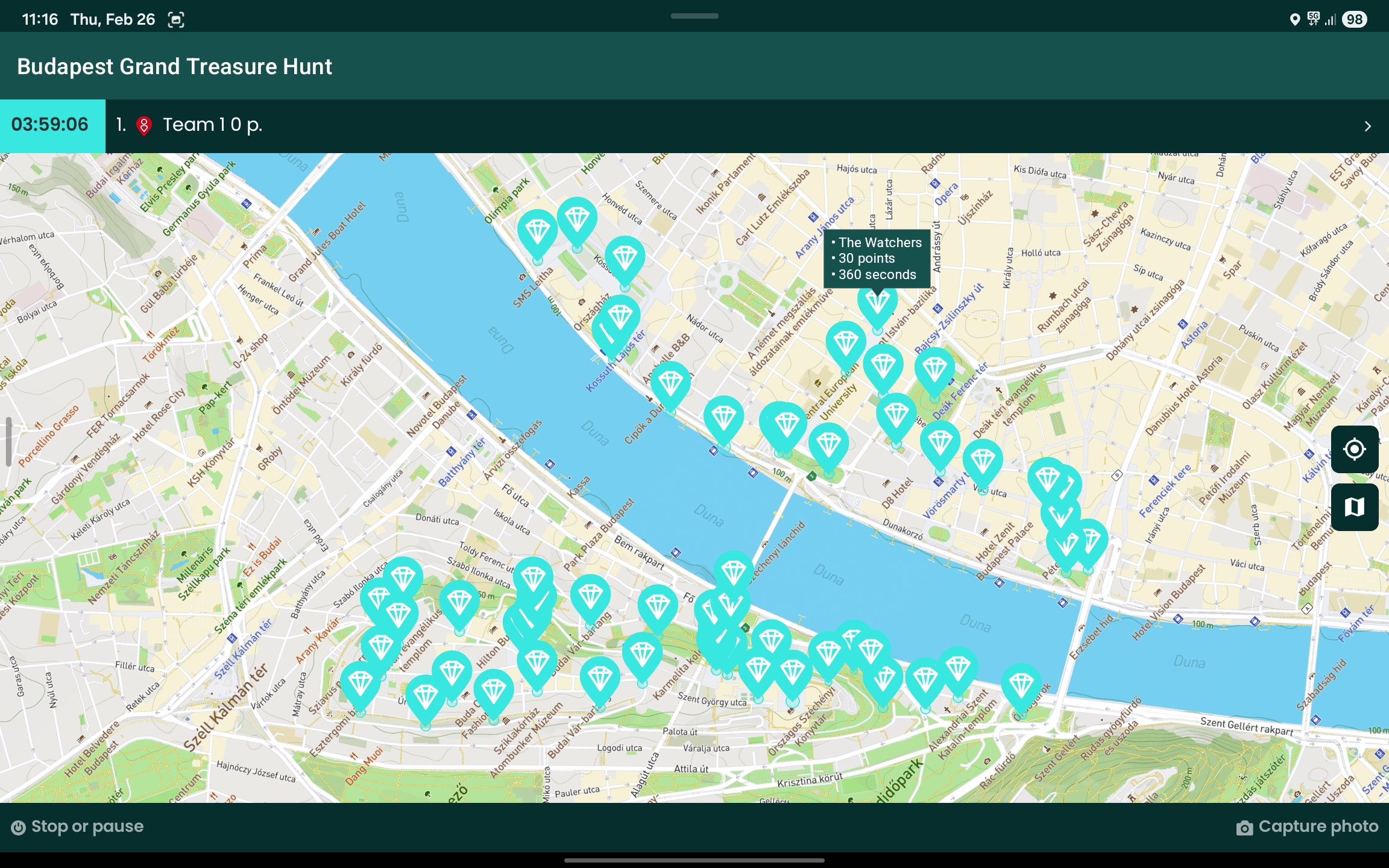The height and width of the screenshot is (868, 1389).
Task: Tap the Capture photo camera icon
Action: (x=1244, y=827)
